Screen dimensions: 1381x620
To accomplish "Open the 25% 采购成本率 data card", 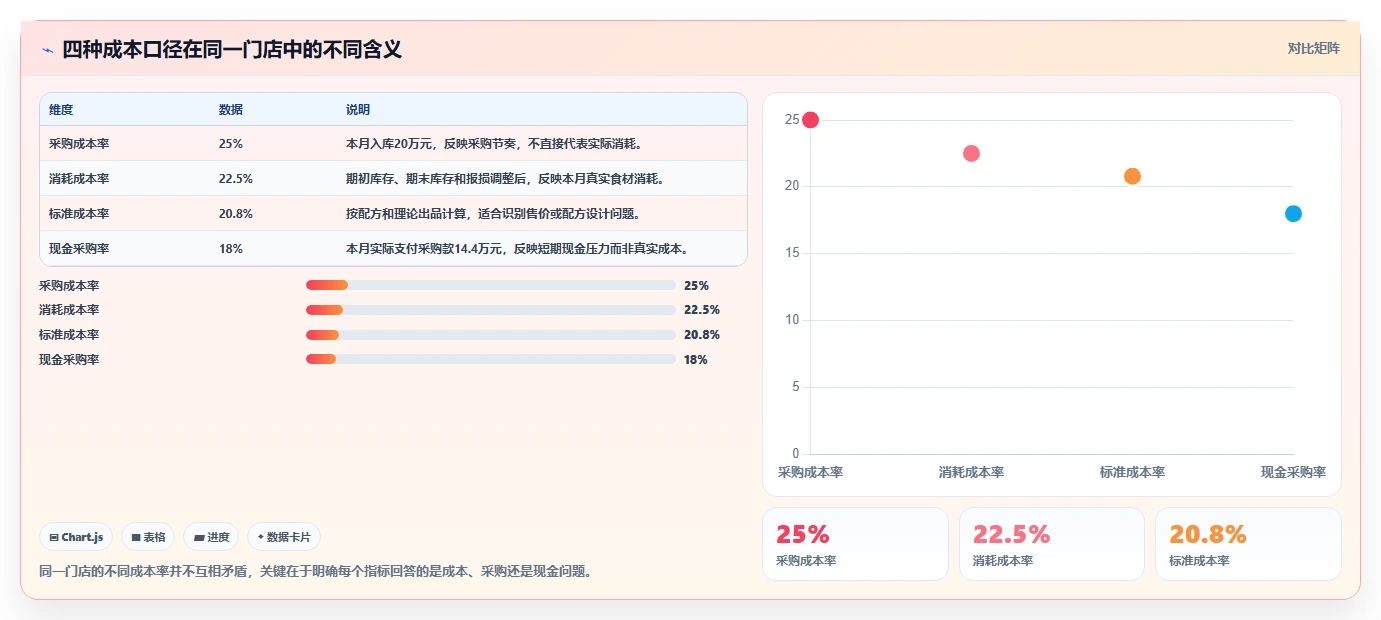I will [855, 544].
